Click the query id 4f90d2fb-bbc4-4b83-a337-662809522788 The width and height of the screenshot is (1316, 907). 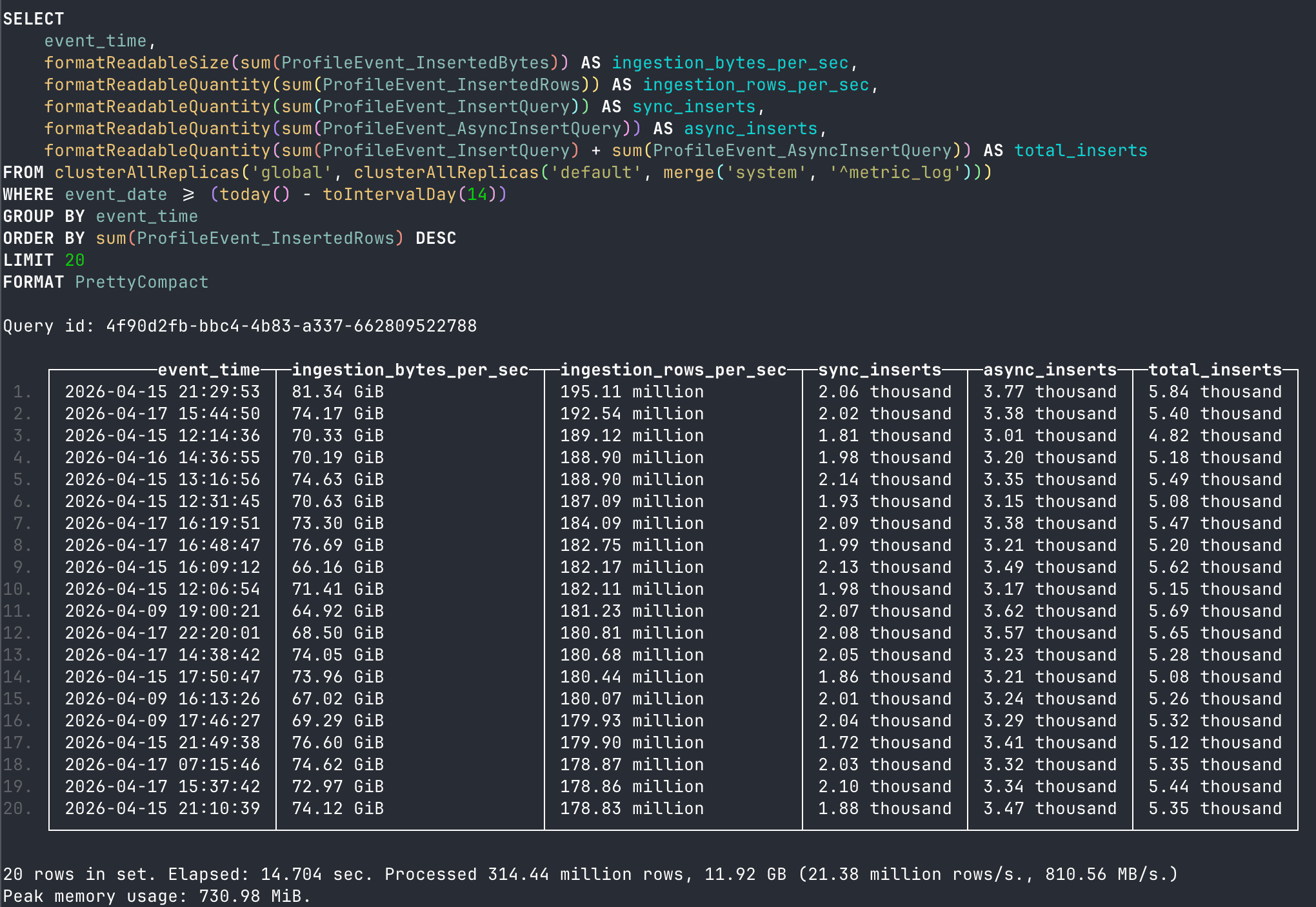point(292,326)
